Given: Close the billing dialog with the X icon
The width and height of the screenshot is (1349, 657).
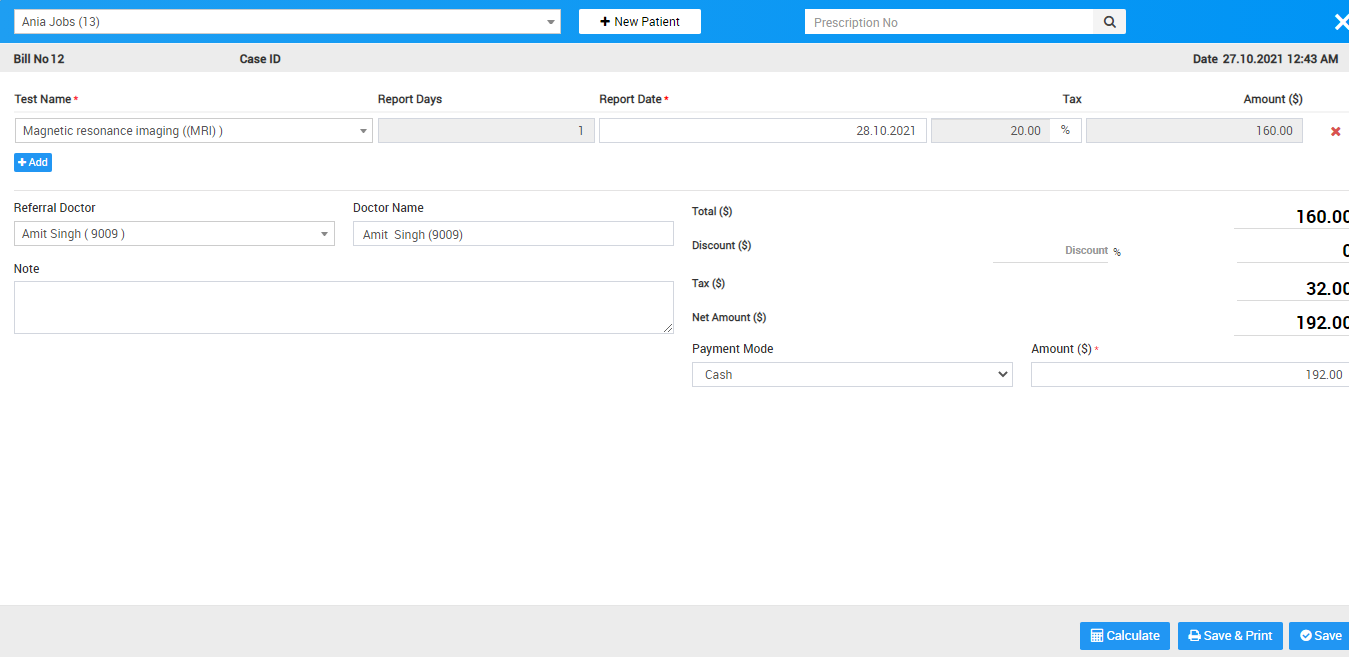Looking at the screenshot, I should click(1340, 22).
